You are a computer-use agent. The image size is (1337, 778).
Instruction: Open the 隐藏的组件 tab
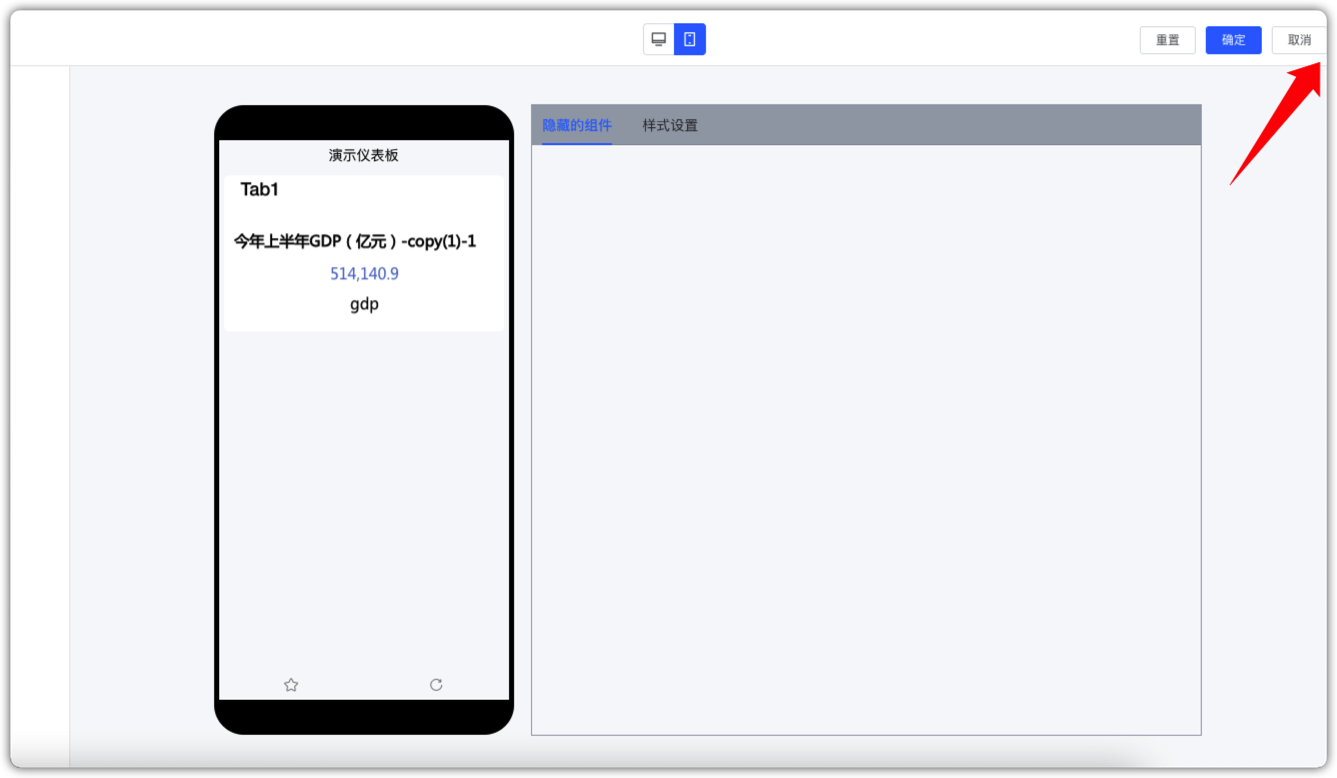tap(577, 125)
